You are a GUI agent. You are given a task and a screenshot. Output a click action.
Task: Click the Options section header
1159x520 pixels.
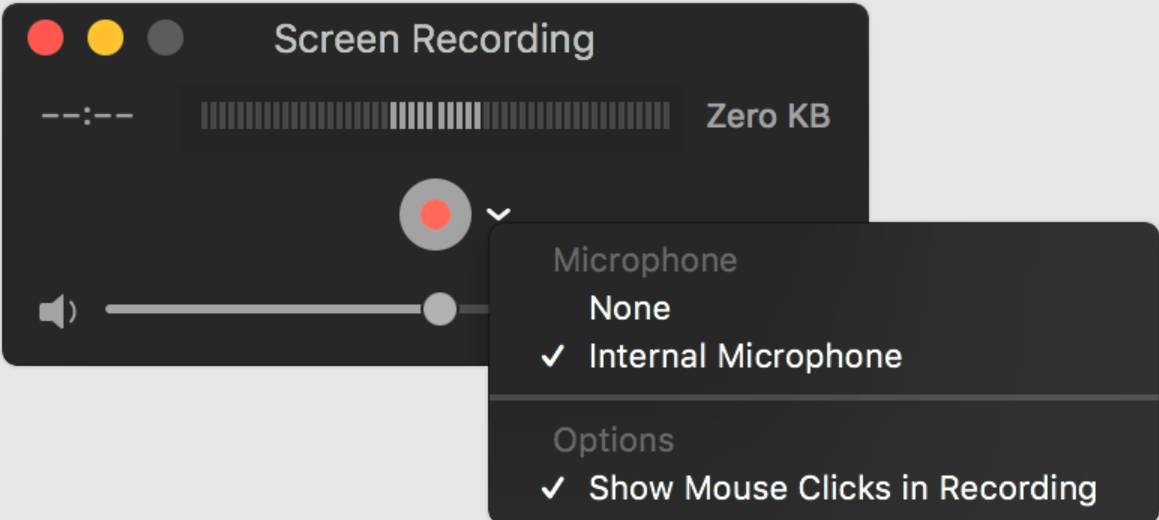(x=614, y=440)
